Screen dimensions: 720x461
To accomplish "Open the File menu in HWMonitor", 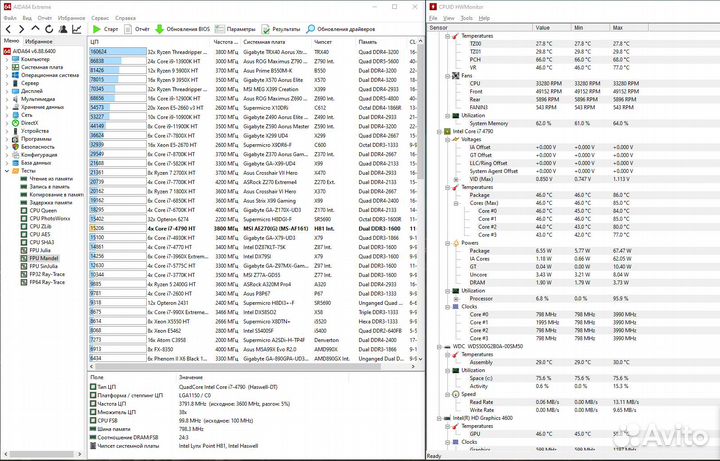I will pyautogui.click(x=433, y=18).
